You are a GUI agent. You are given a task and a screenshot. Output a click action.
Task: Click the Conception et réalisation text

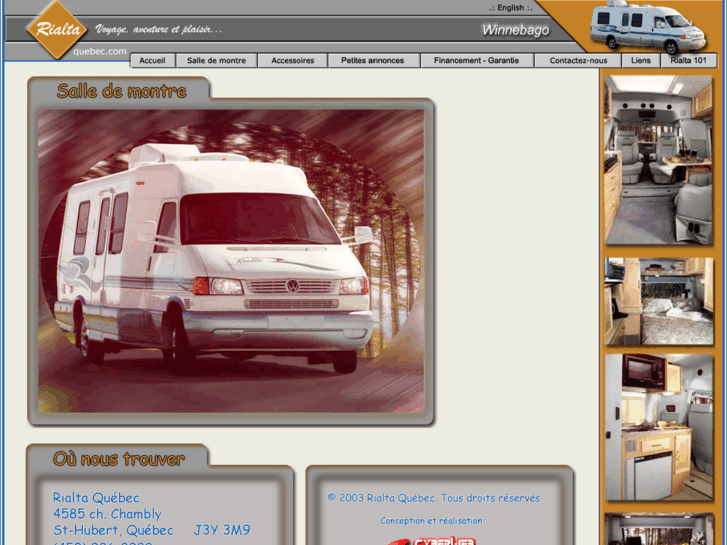[x=434, y=520]
